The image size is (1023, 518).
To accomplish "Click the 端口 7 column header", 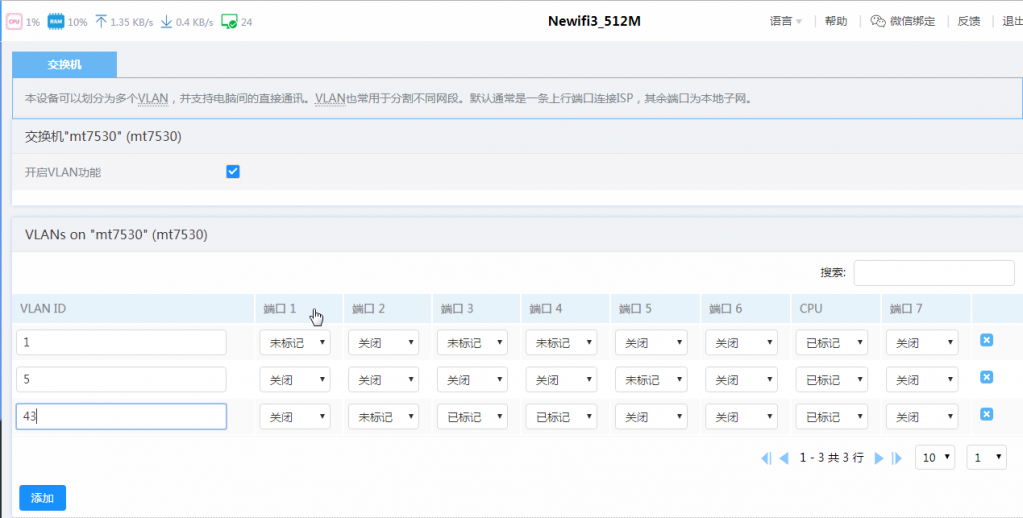I will coord(926,309).
